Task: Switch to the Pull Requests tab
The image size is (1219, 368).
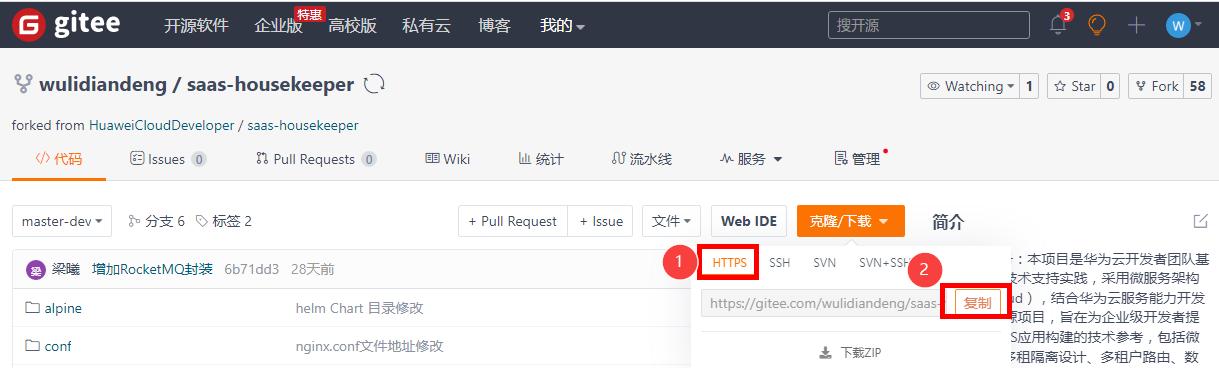Action: pyautogui.click(x=316, y=158)
